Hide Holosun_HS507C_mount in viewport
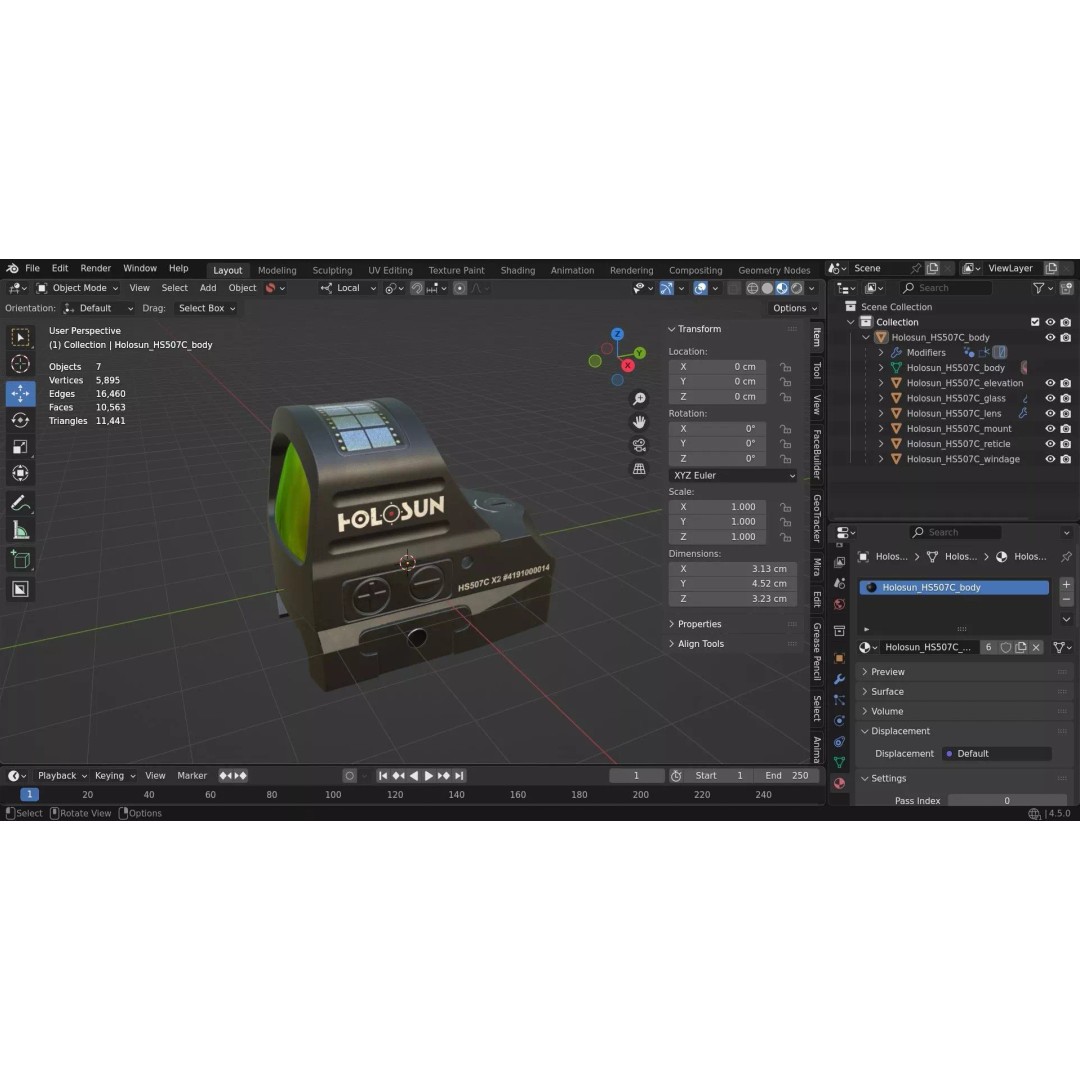 pyautogui.click(x=1050, y=428)
